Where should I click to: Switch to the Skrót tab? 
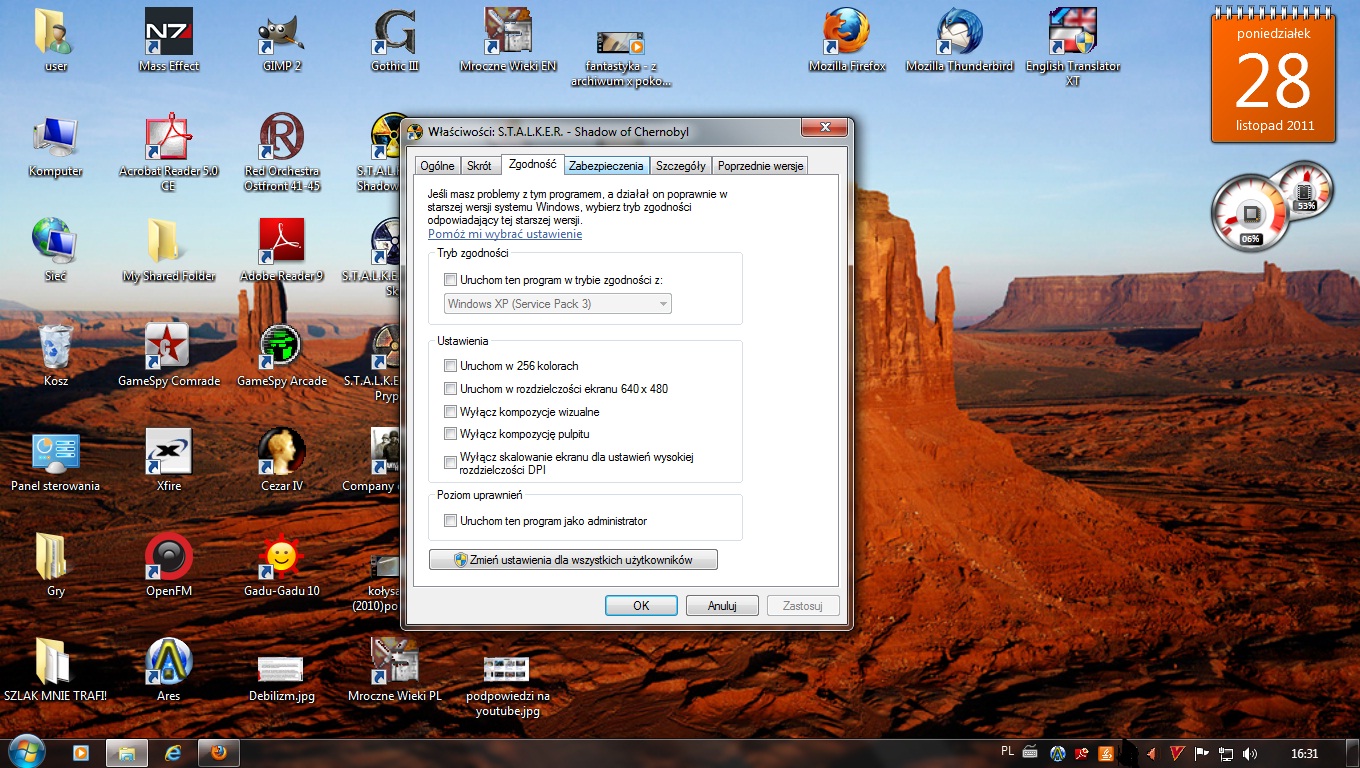[479, 166]
